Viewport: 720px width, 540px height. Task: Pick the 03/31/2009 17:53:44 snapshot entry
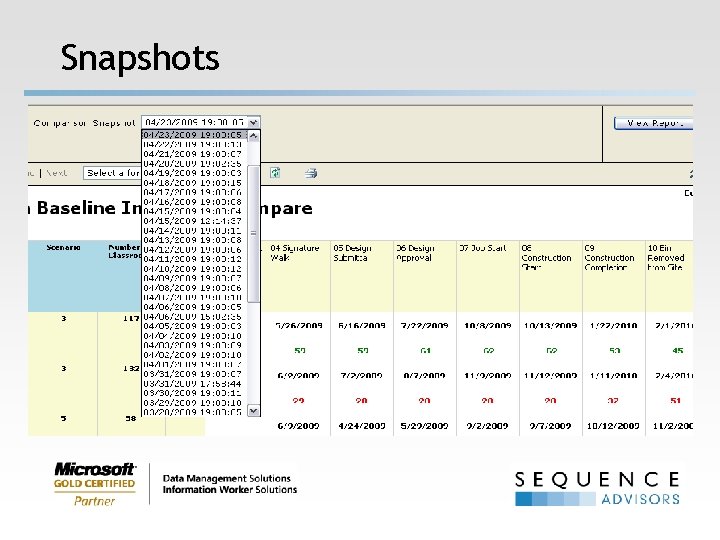(195, 384)
